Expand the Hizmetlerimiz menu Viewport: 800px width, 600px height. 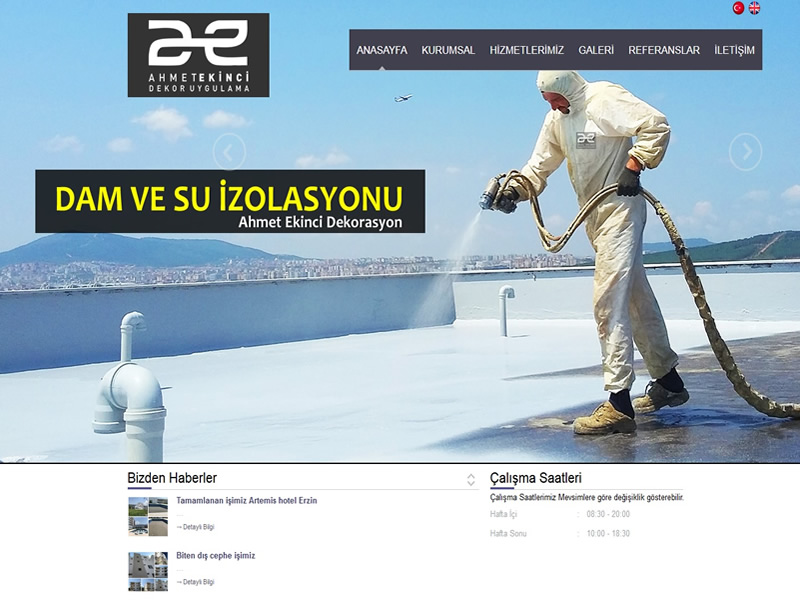[x=526, y=50]
